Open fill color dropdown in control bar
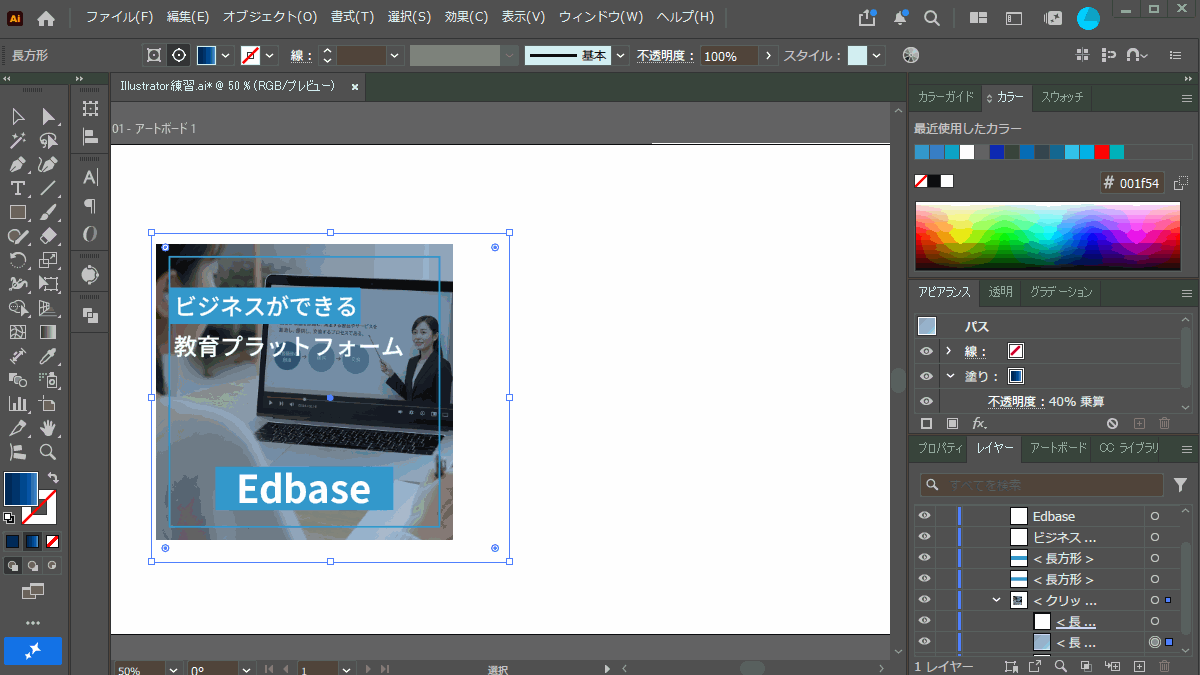Image resolution: width=1200 pixels, height=675 pixels. point(226,56)
